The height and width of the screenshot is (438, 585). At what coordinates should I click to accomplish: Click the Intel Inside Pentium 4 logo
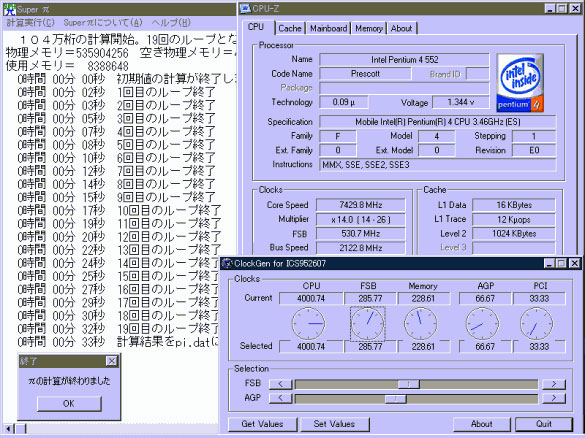[x=520, y=83]
